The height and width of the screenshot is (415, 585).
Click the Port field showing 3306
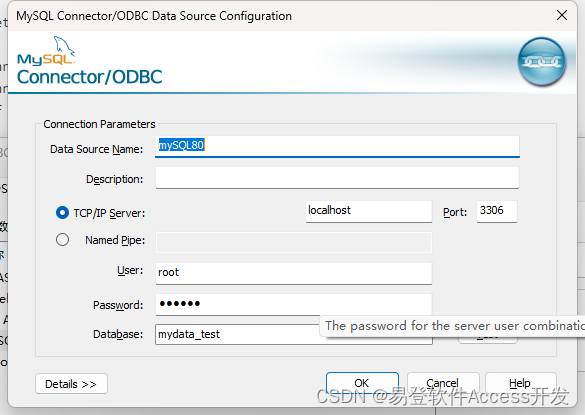pos(497,212)
